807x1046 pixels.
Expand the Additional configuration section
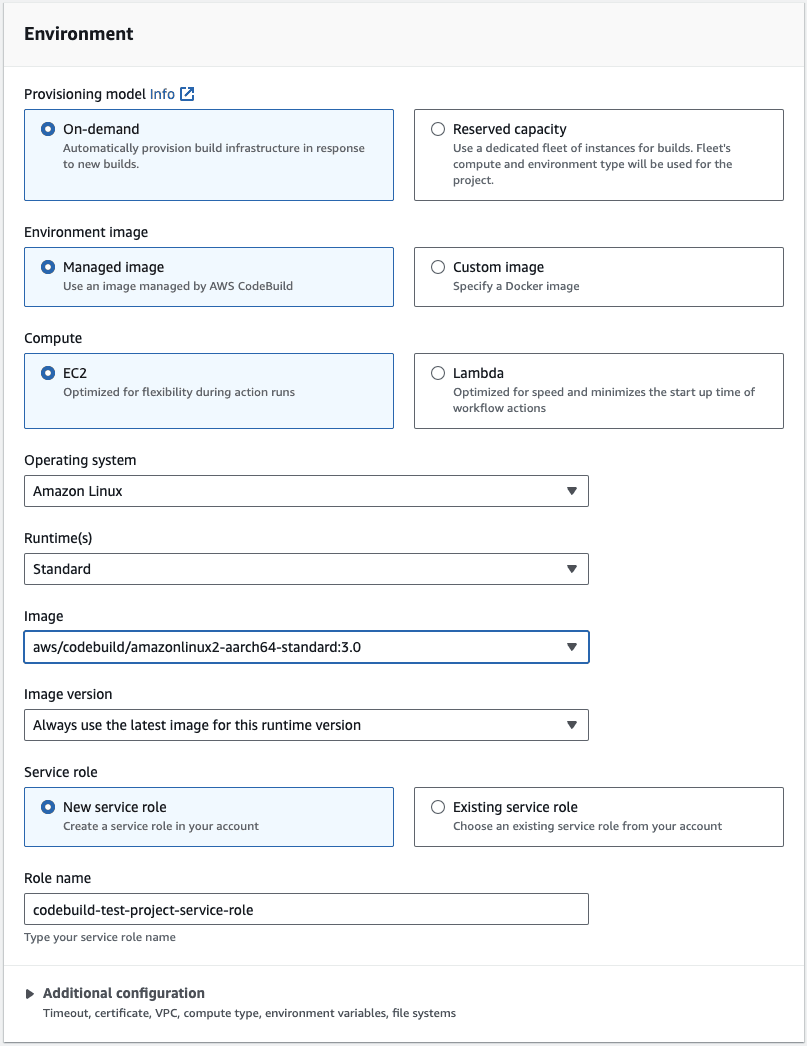pyautogui.click(x=124, y=993)
